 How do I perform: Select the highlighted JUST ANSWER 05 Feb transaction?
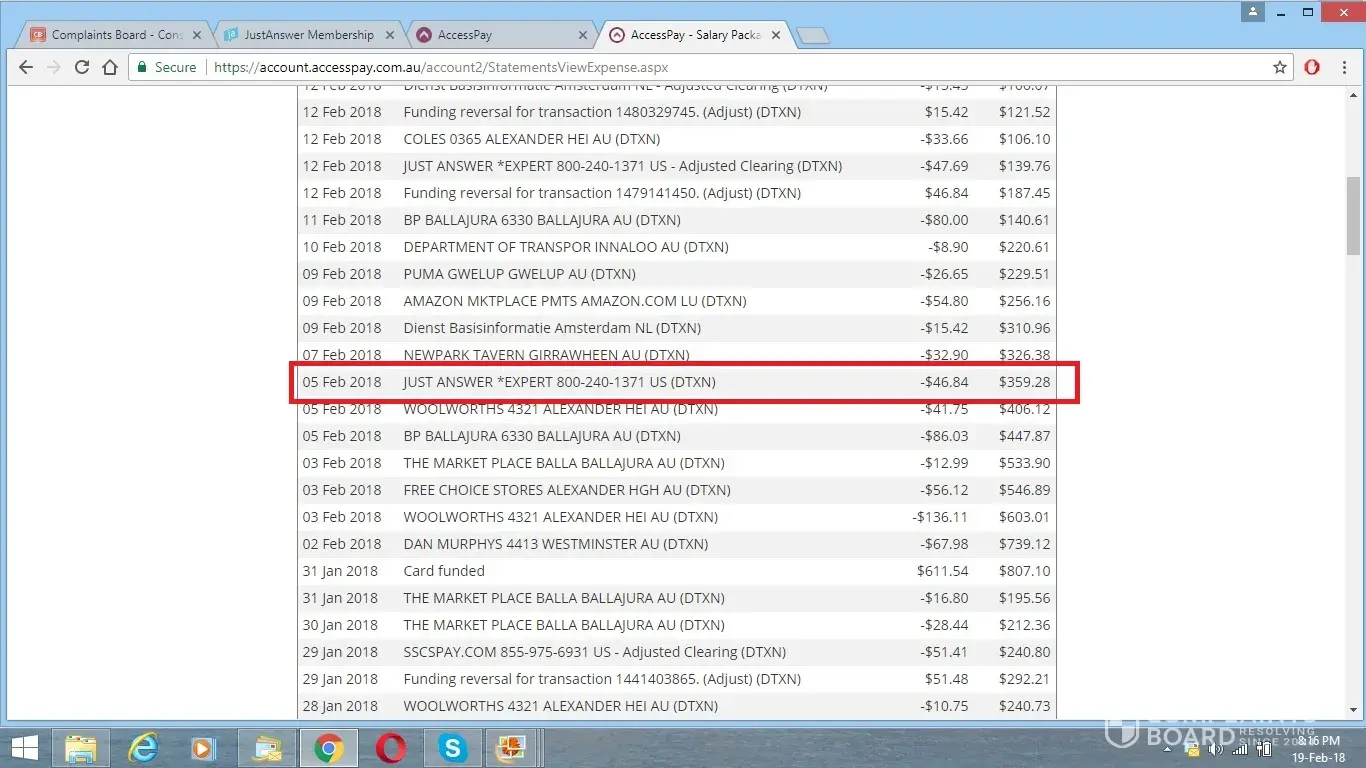pyautogui.click(x=559, y=382)
